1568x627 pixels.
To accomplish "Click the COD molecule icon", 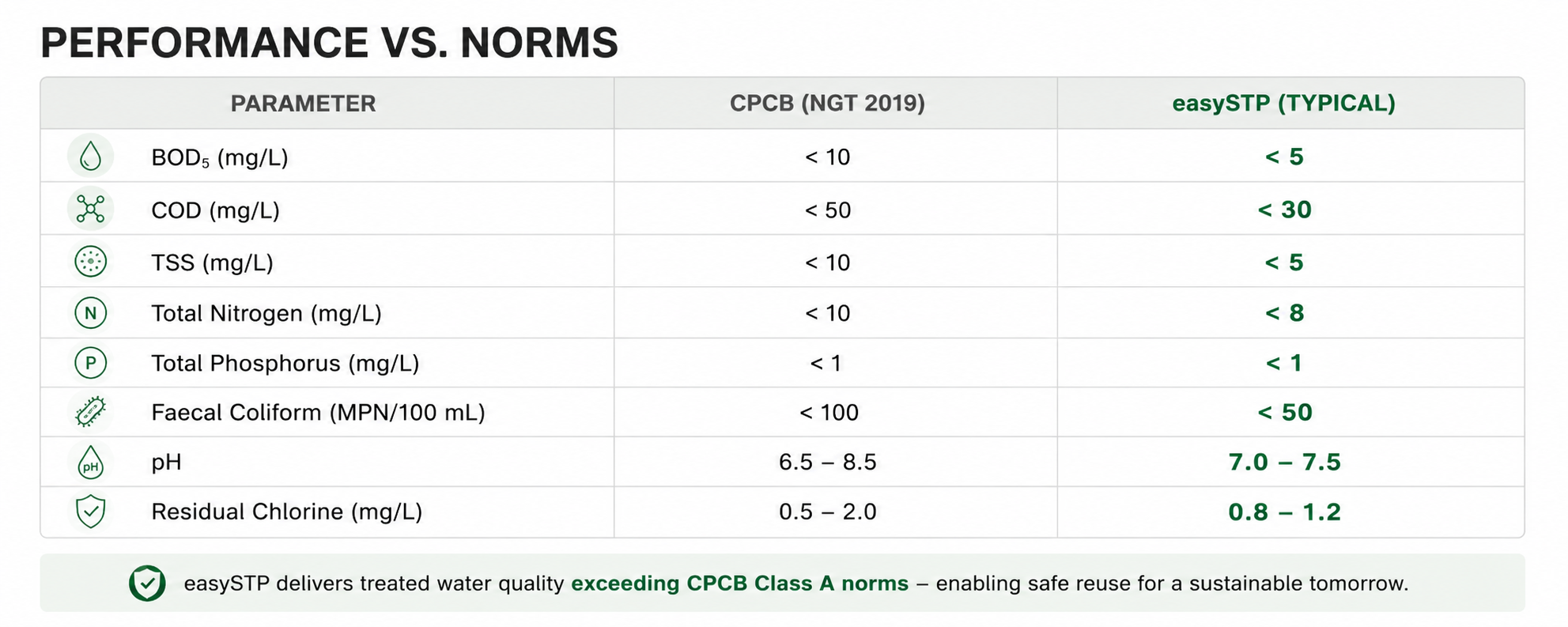I will point(91,210).
